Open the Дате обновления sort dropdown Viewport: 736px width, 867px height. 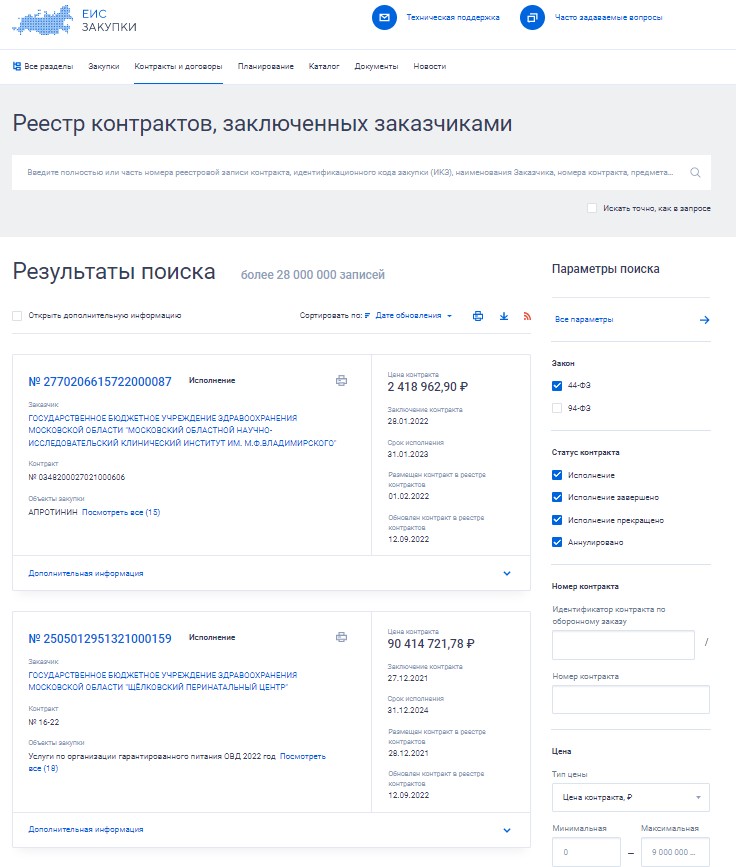[413, 316]
